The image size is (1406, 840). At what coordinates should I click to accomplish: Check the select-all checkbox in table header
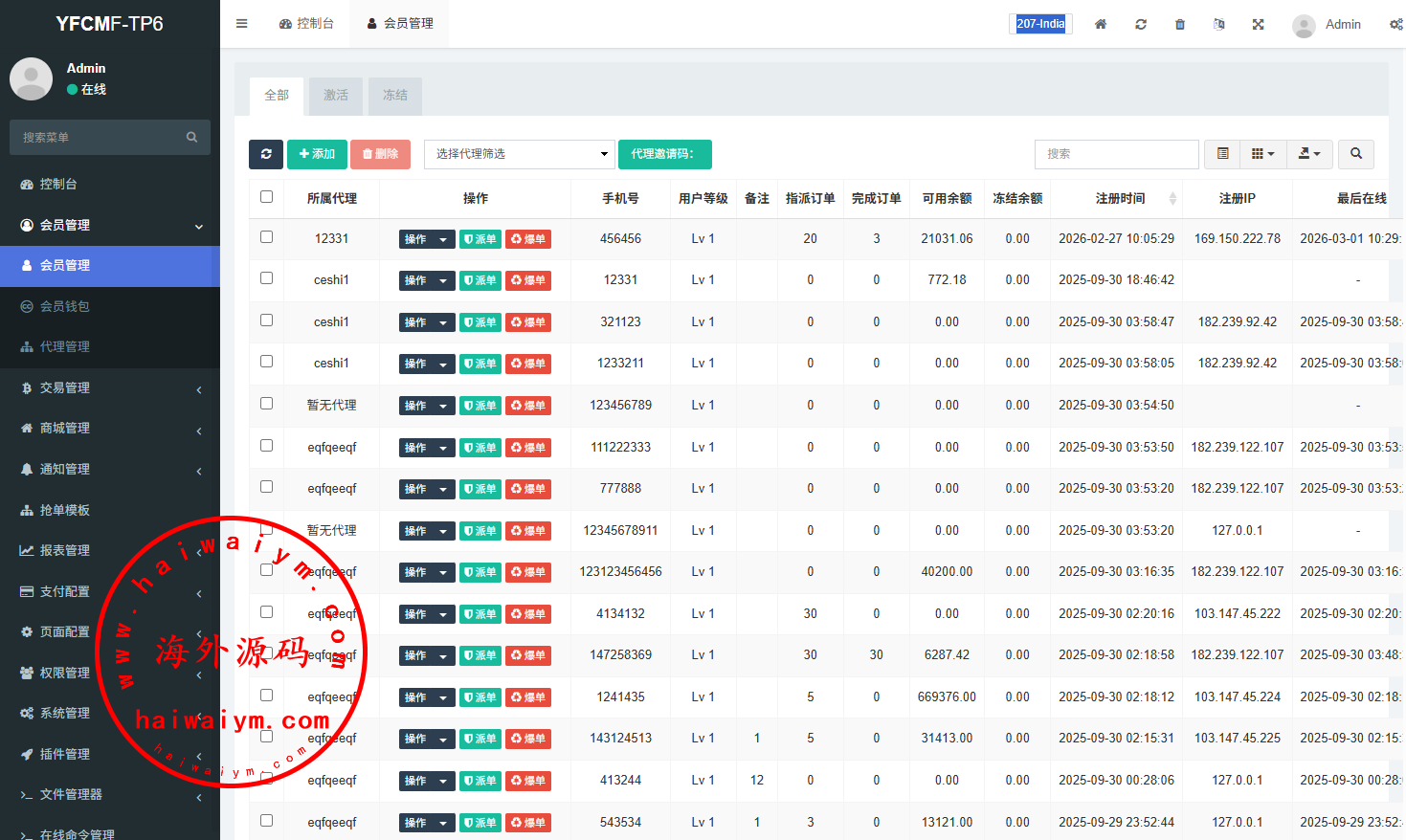(x=266, y=197)
